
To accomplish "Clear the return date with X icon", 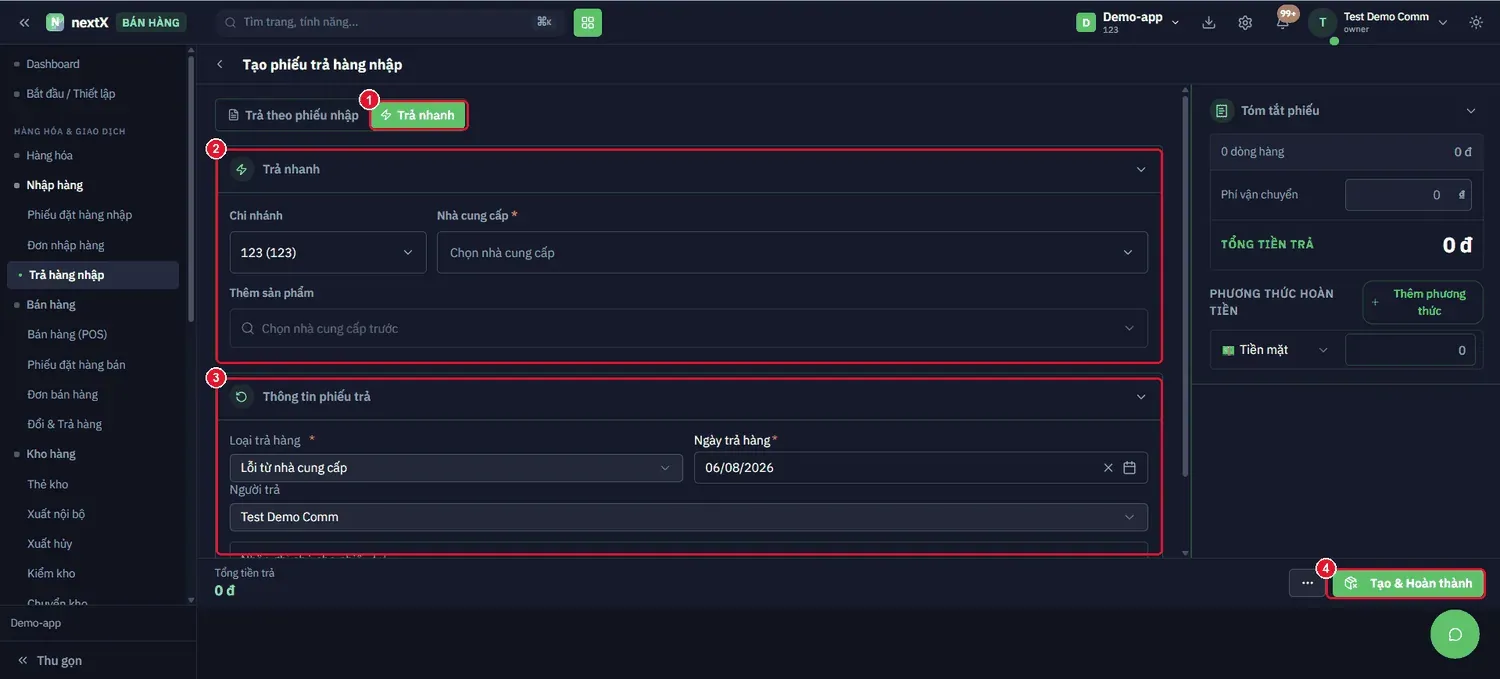I will click(1108, 468).
